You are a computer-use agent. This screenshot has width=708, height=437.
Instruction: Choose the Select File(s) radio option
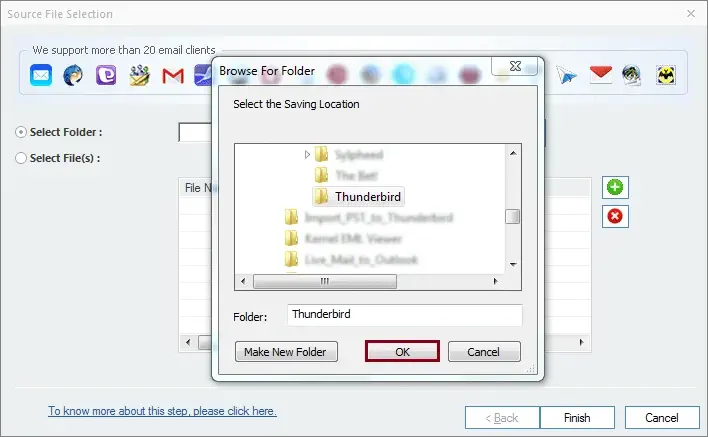click(x=21, y=158)
